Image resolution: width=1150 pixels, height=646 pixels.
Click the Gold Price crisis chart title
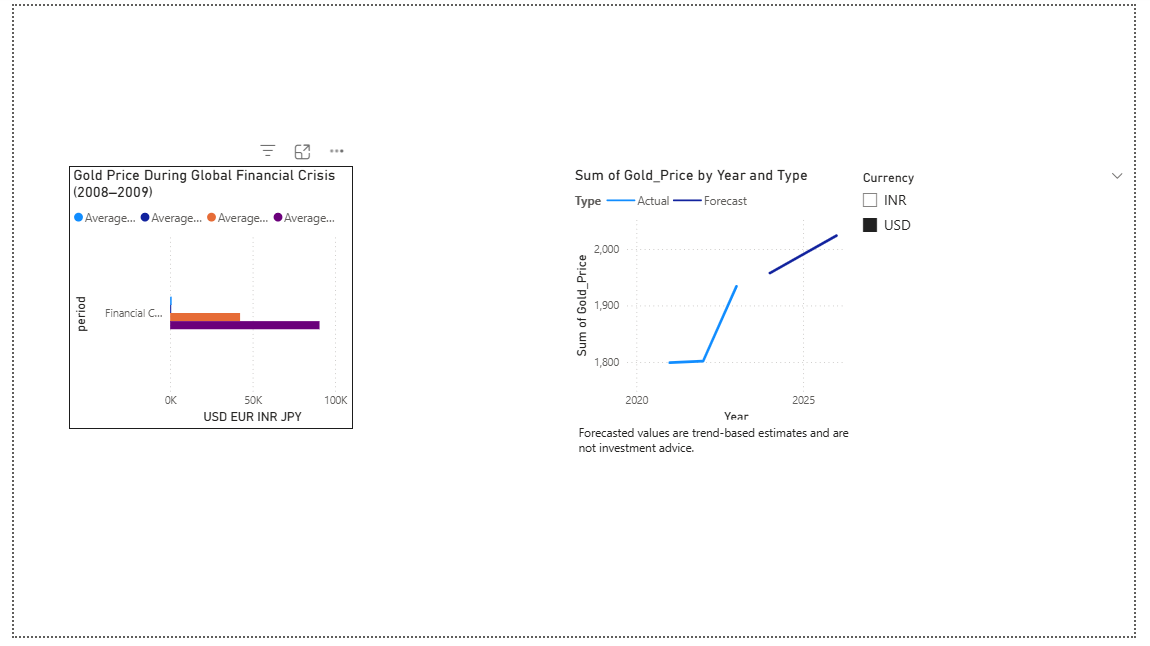(x=204, y=183)
